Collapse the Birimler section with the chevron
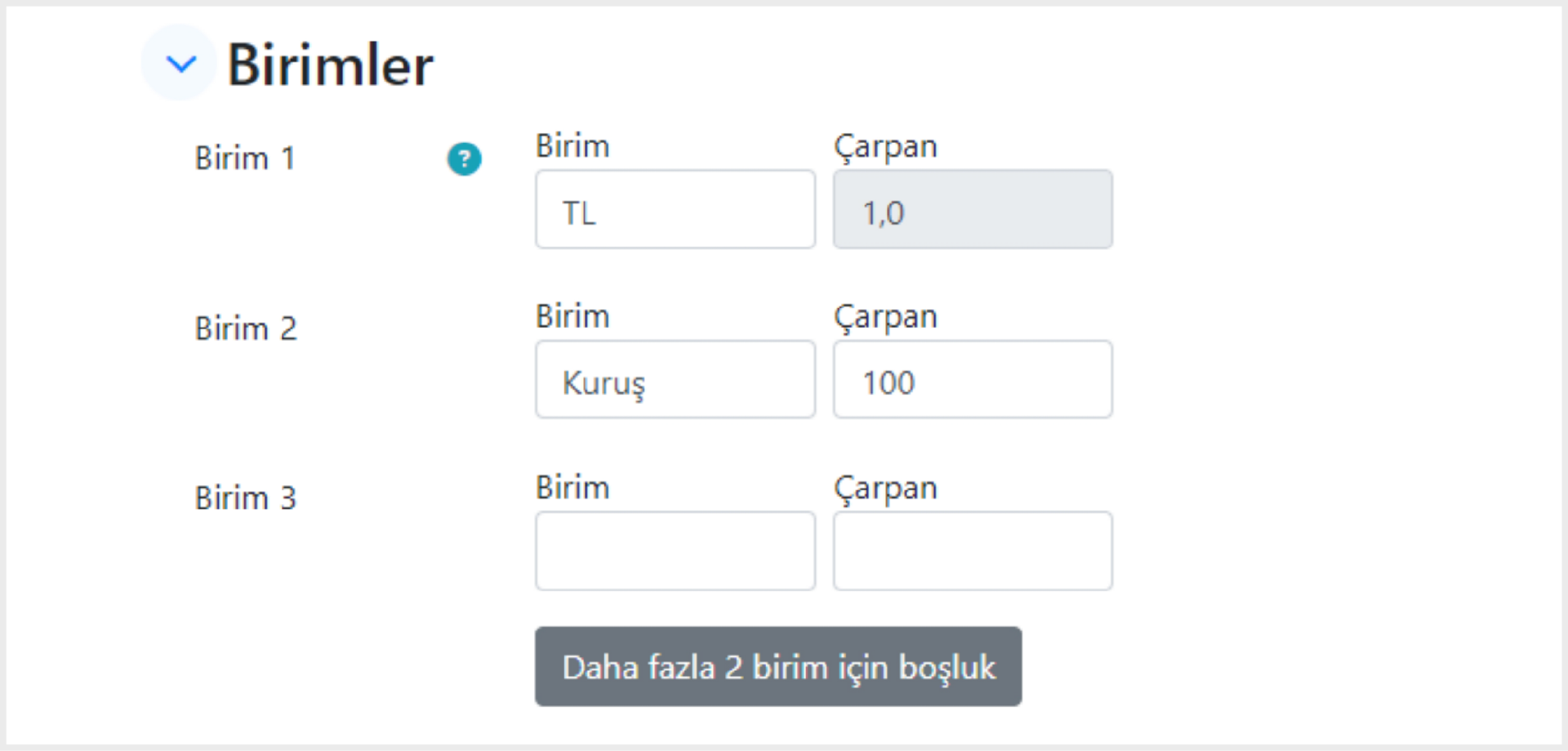This screenshot has height=751, width=1568. point(180,63)
